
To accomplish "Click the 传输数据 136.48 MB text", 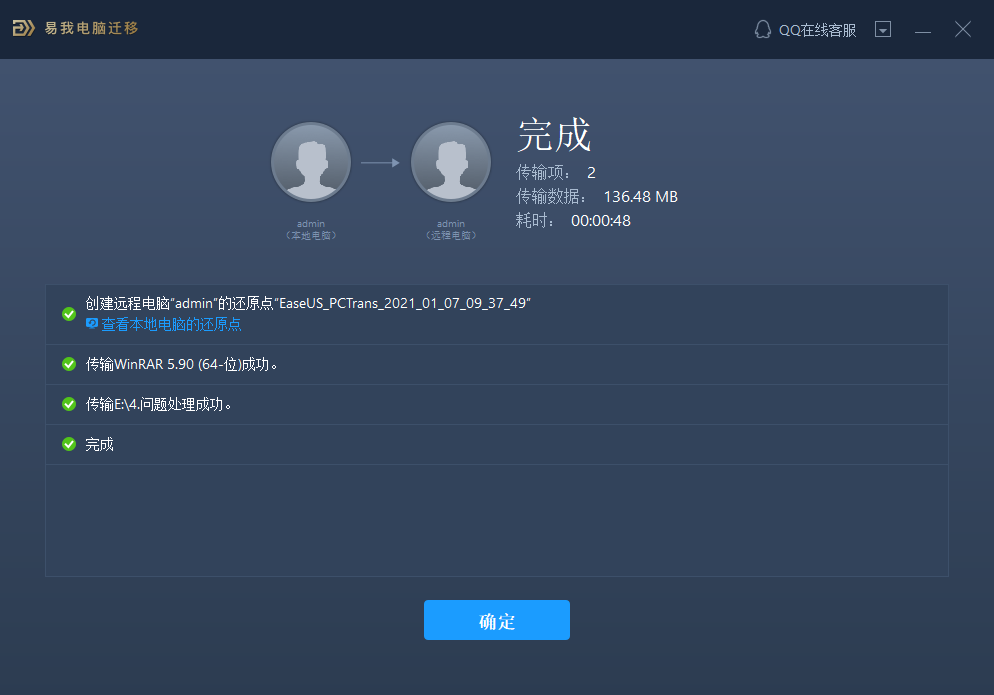I will (596, 196).
